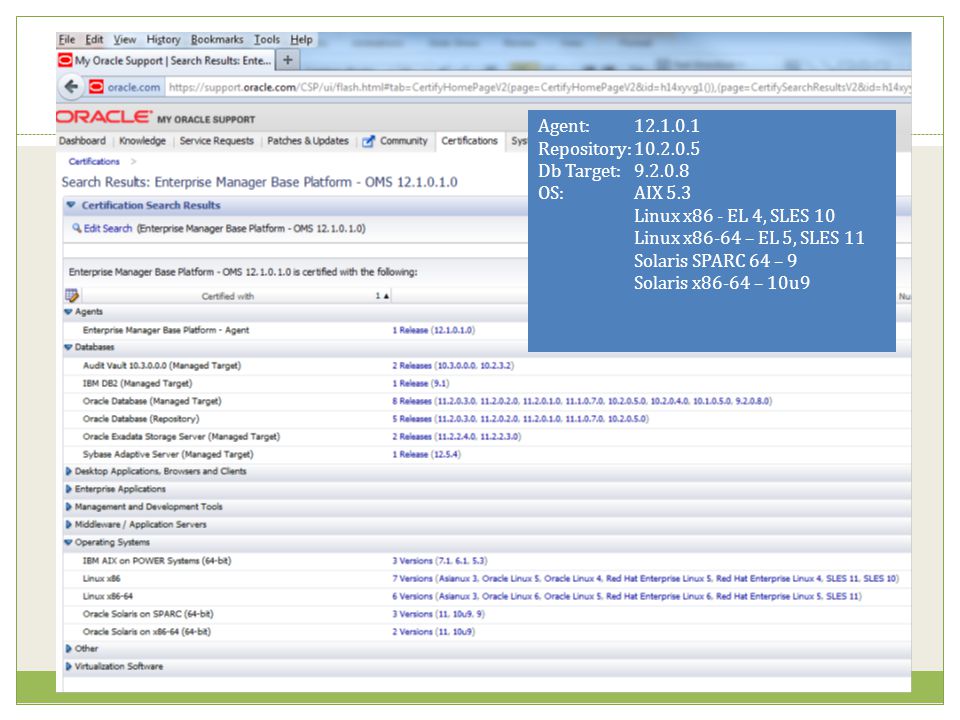
Task: Open a new tab with the plus button
Action: [287, 60]
